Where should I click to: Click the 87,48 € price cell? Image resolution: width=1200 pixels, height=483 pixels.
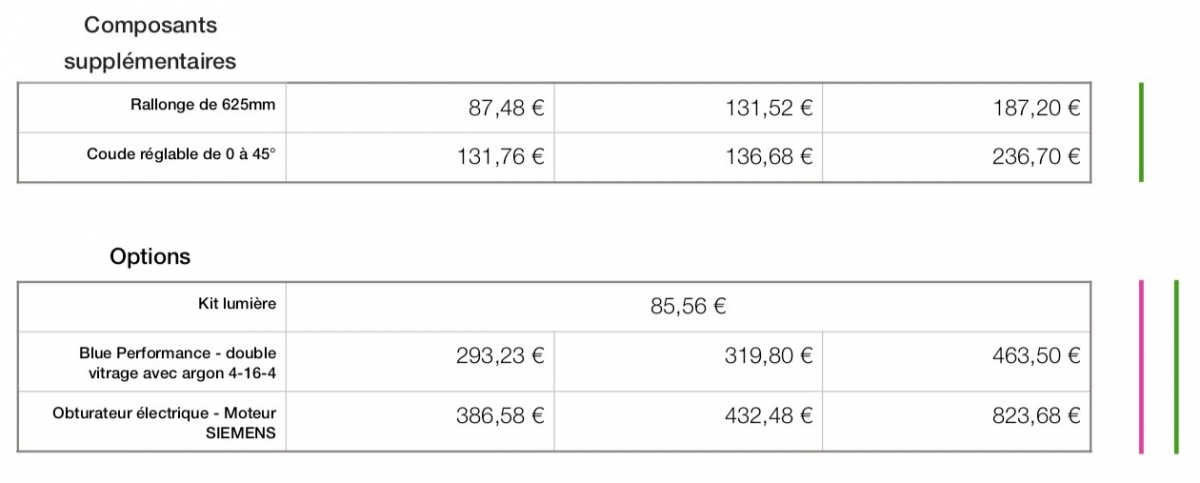coord(421,108)
